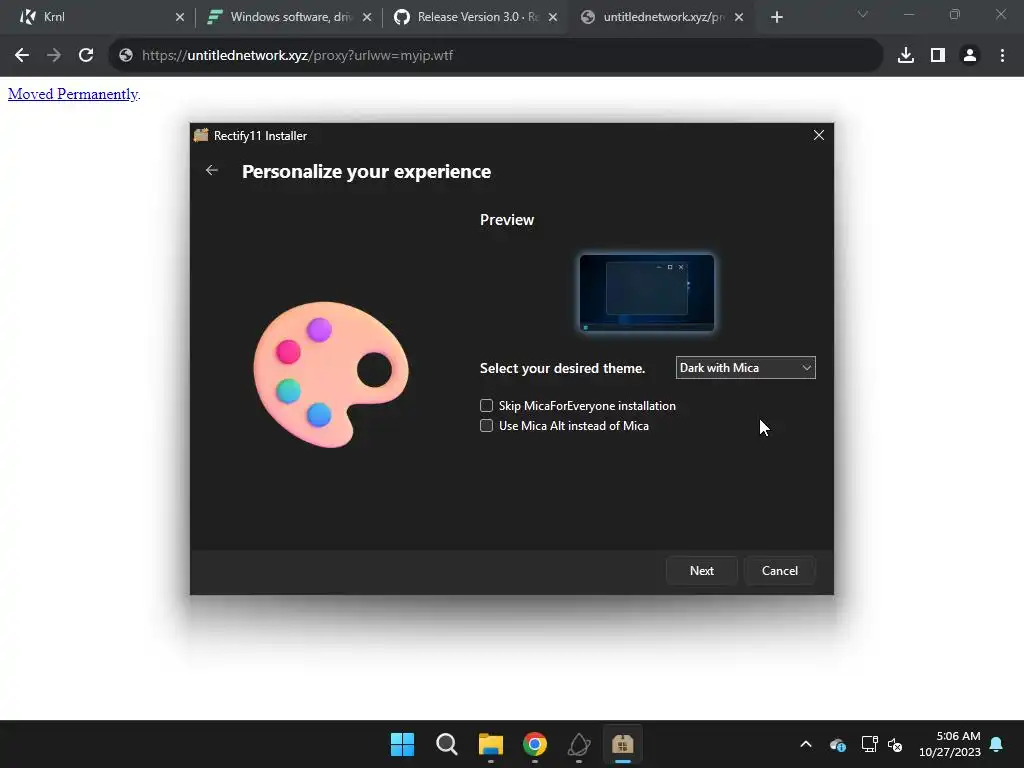Click the theme preview thumbnail
1024x768 pixels.
click(647, 293)
